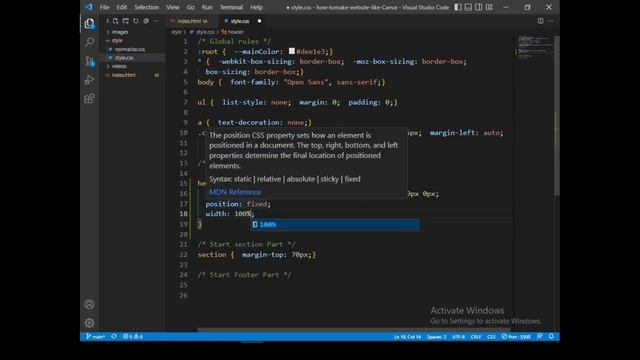Toggle Primary Side Bar layout icon
640x360 pixels.
(x=458, y=7)
